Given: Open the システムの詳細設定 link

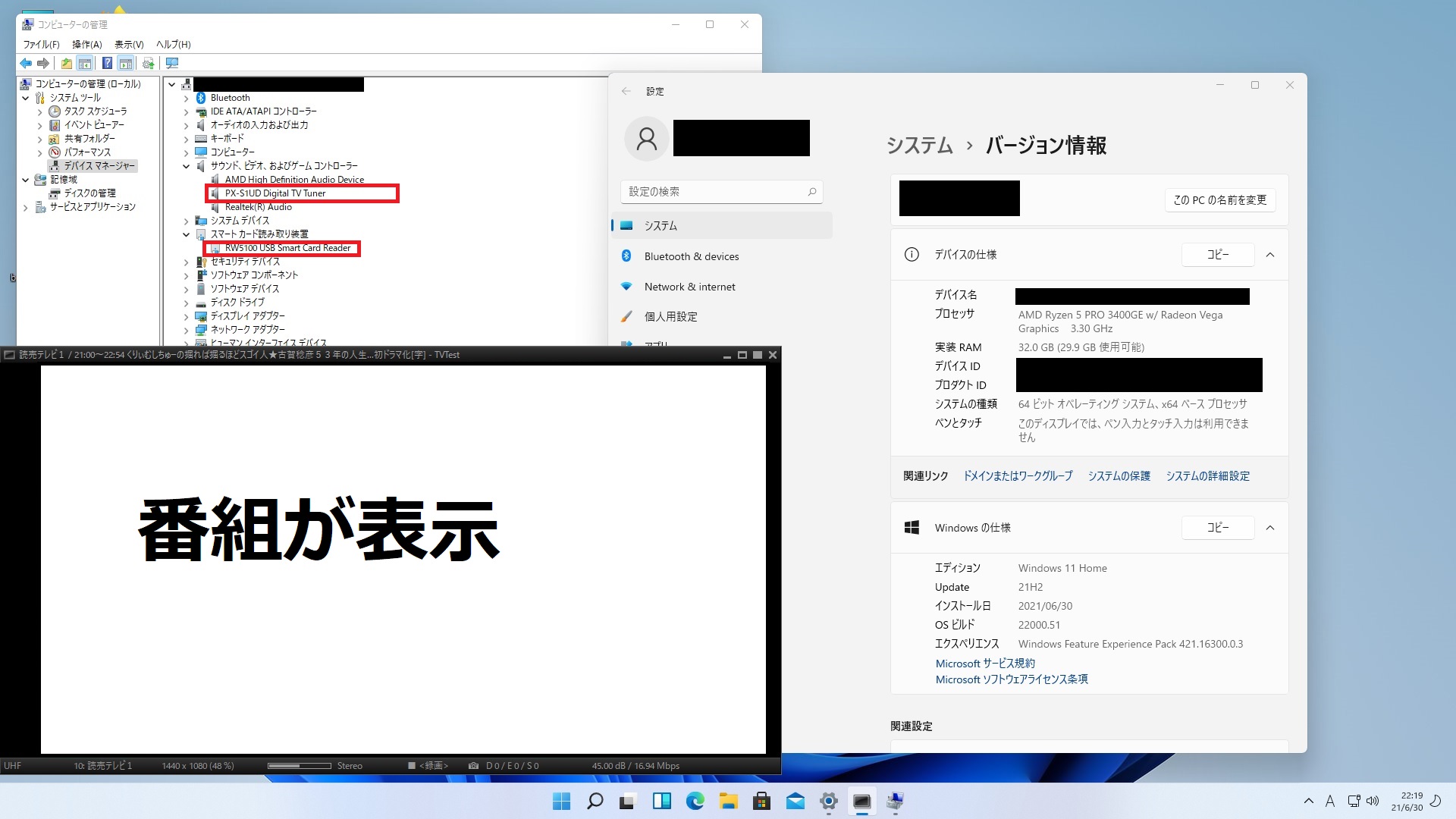Looking at the screenshot, I should tap(1207, 476).
